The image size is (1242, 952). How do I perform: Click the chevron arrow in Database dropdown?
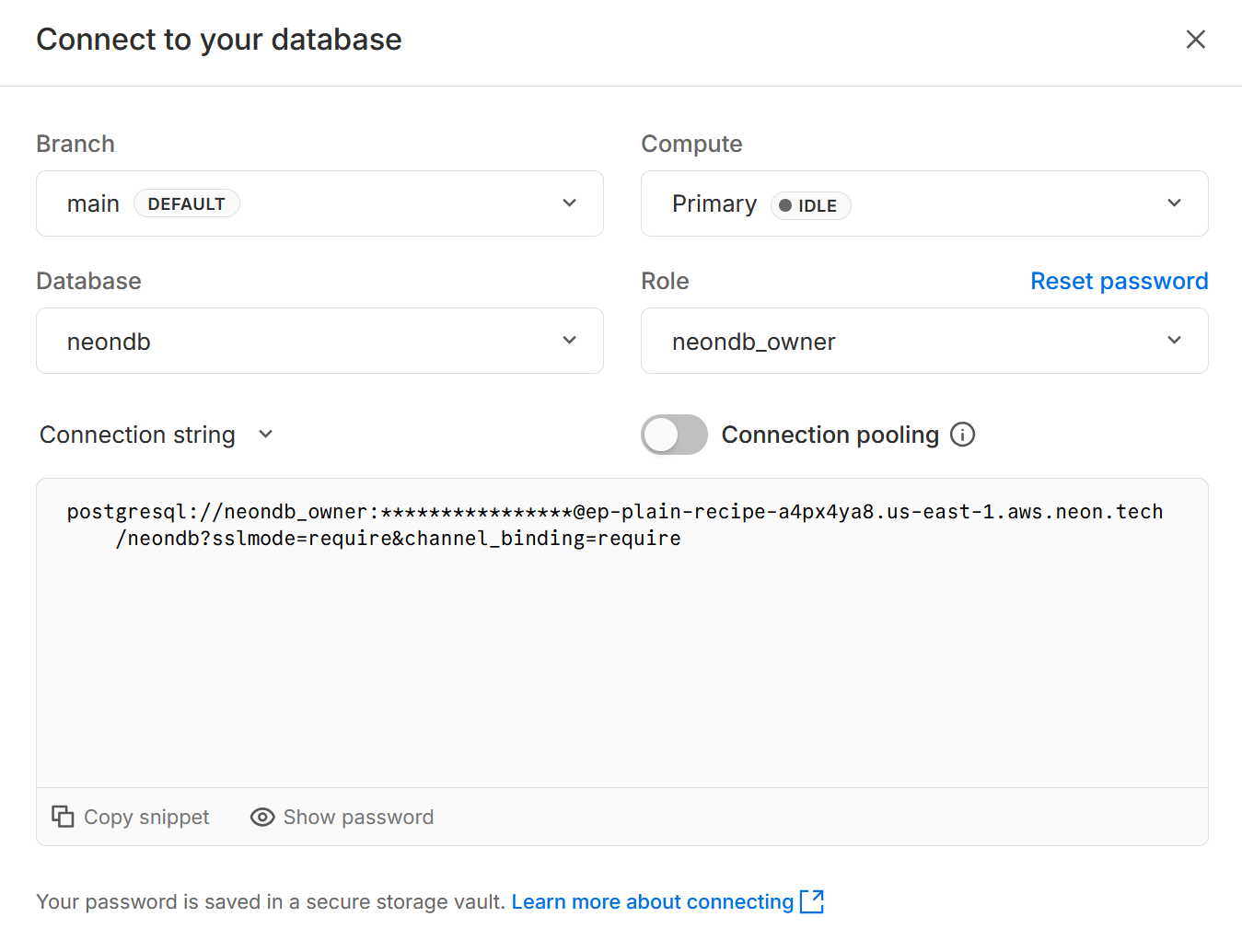[569, 341]
